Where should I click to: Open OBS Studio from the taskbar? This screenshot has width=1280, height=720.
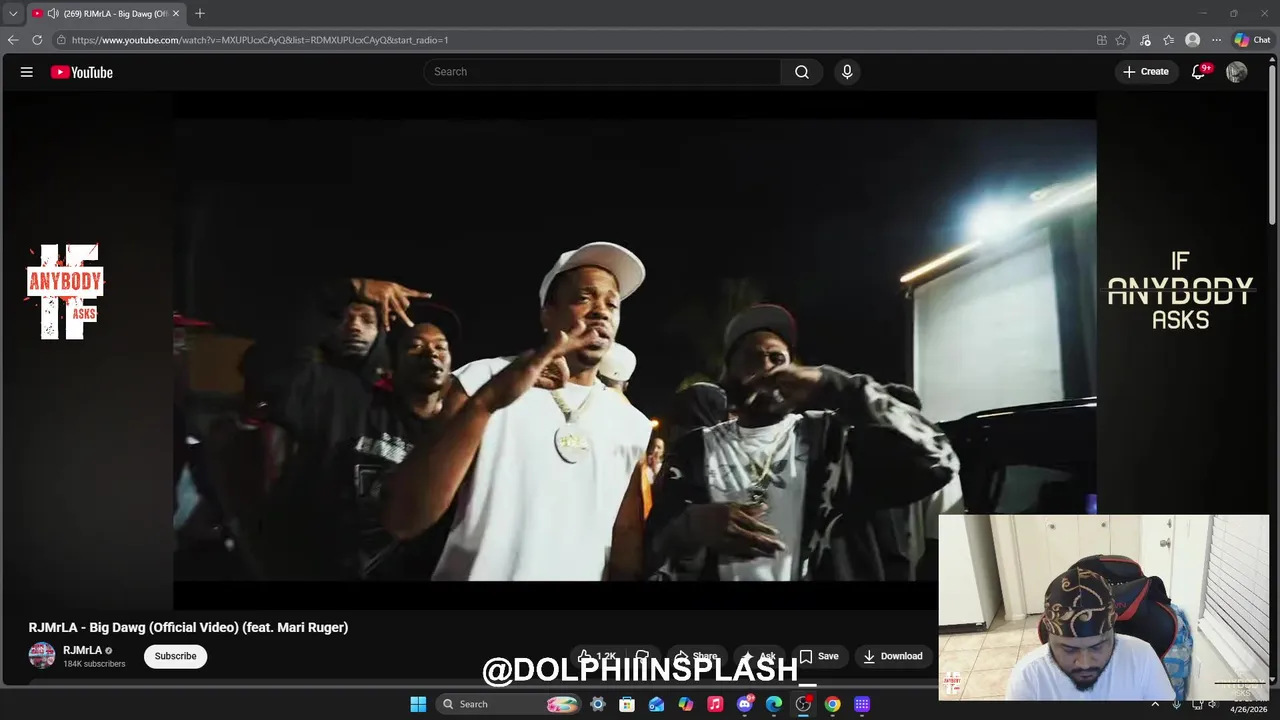803,704
